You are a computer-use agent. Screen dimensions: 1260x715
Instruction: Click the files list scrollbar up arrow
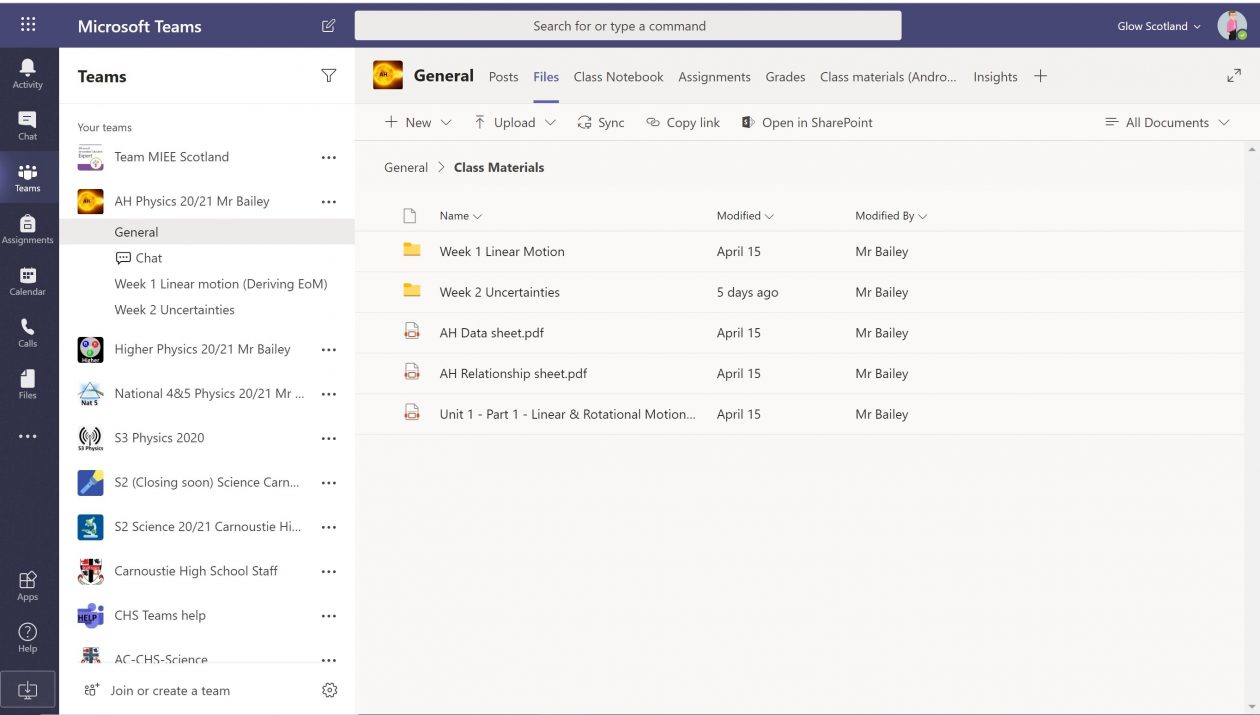[x=1253, y=150]
